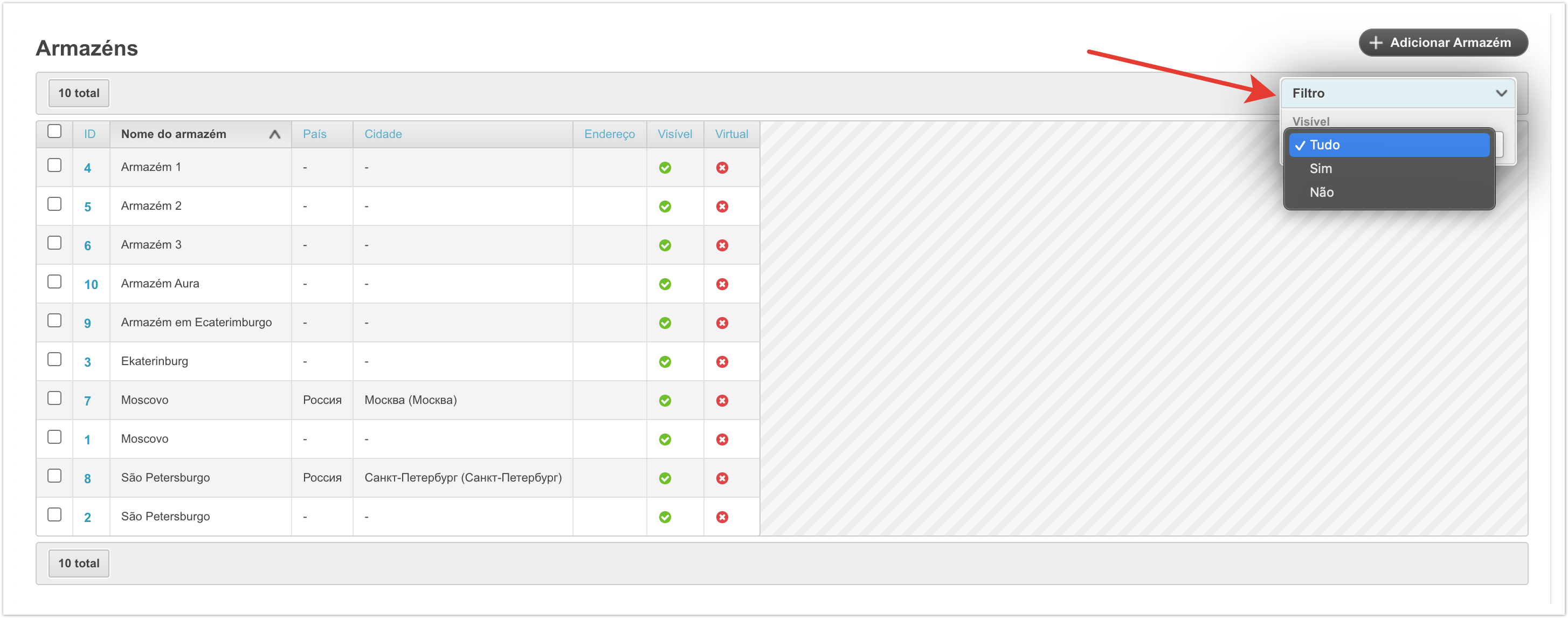Check the box for Armazém 3 row
Viewport: 1568px width, 618px height.
point(54,243)
